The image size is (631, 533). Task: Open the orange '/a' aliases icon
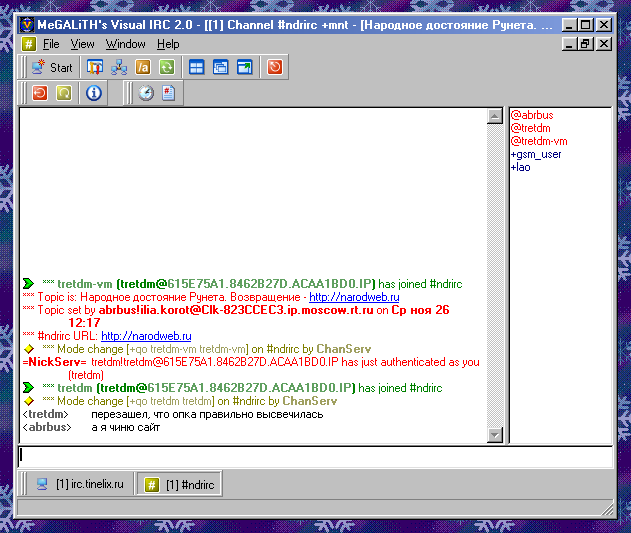tap(143, 68)
